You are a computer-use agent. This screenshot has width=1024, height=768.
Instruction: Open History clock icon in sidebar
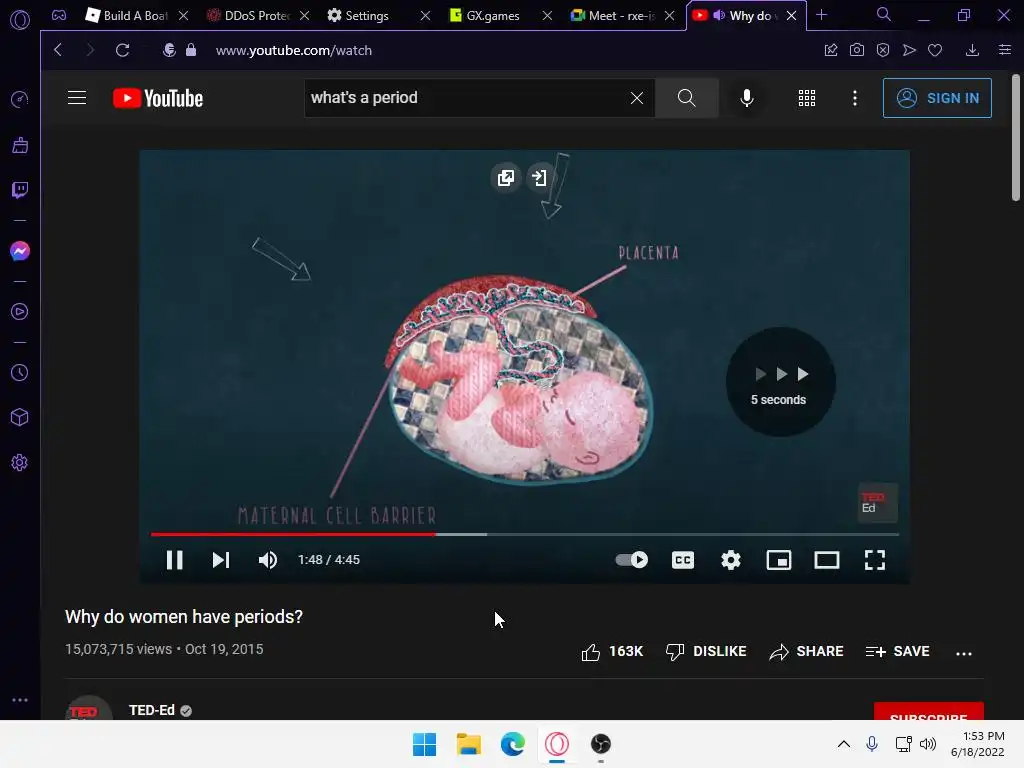20,372
